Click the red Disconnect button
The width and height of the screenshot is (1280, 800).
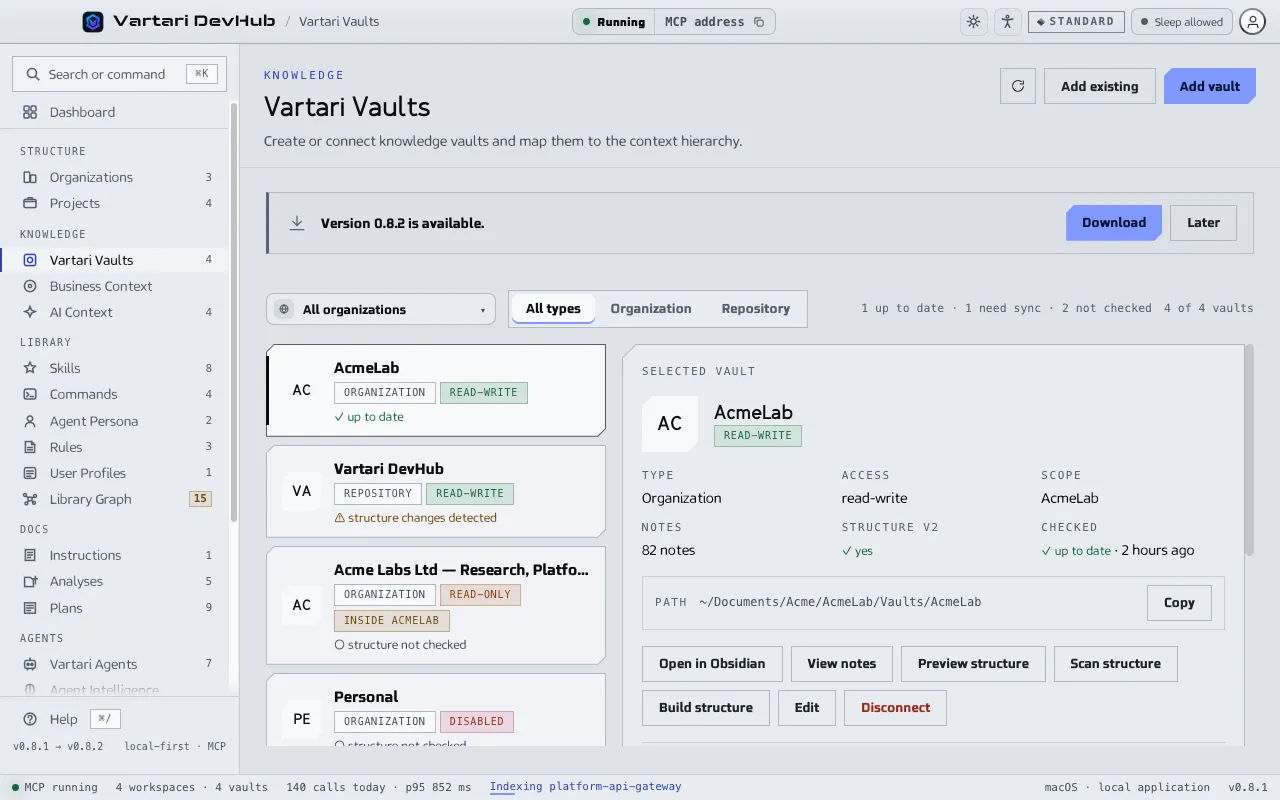[x=895, y=707]
